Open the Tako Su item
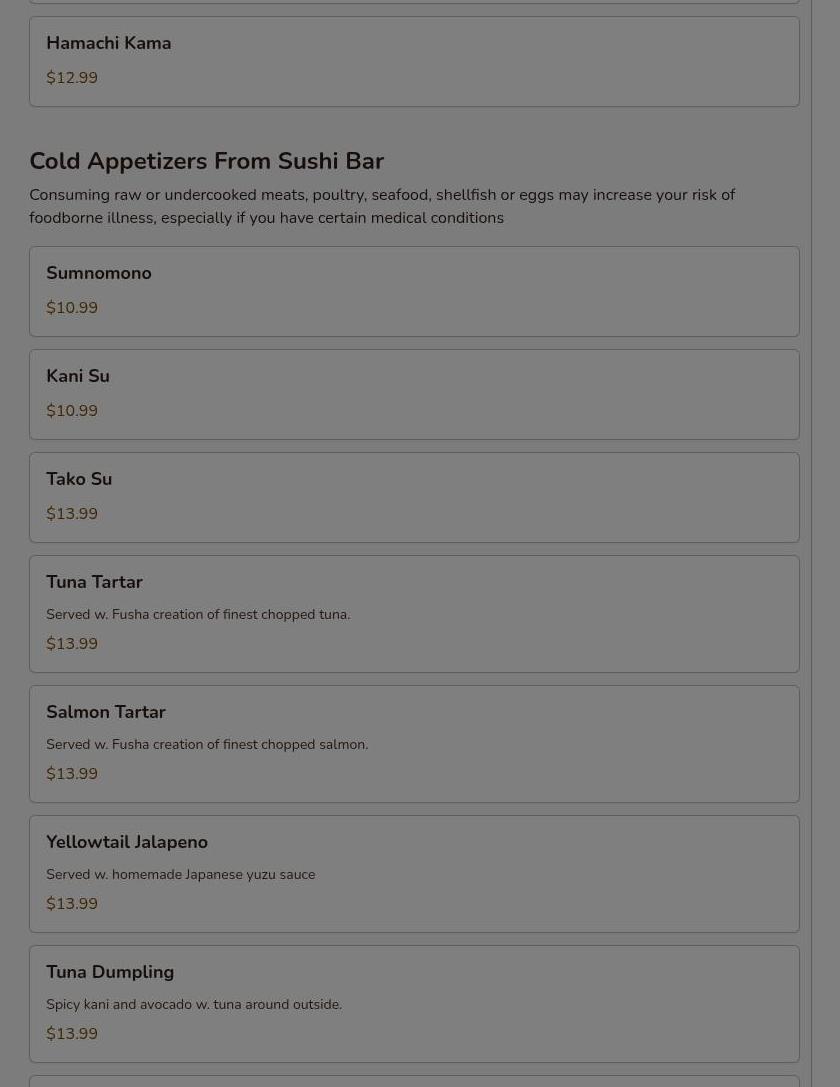The image size is (840, 1087). click(414, 497)
